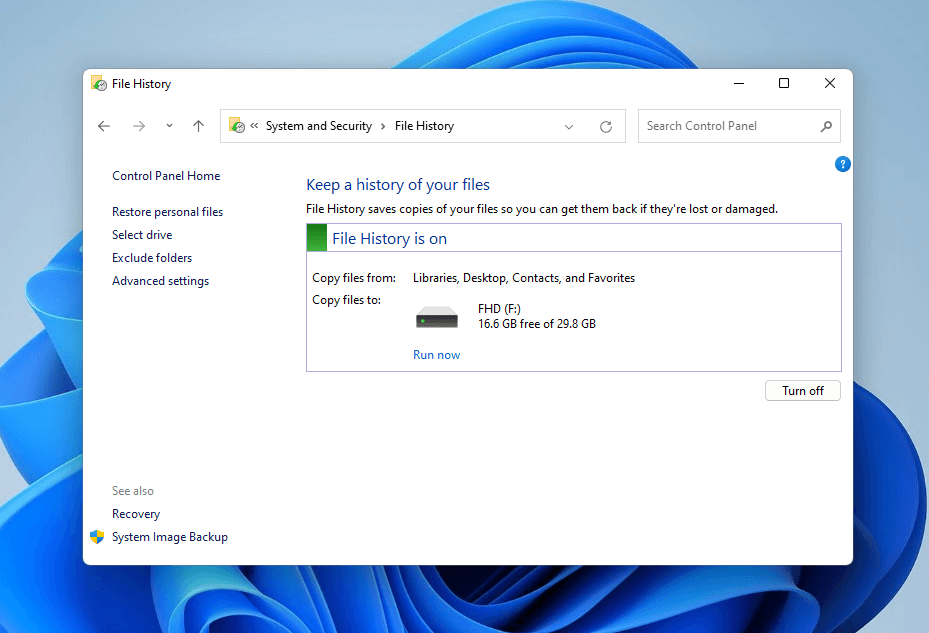The image size is (929, 633).
Task: Click File History breadcrumb entry
Action: tap(424, 126)
